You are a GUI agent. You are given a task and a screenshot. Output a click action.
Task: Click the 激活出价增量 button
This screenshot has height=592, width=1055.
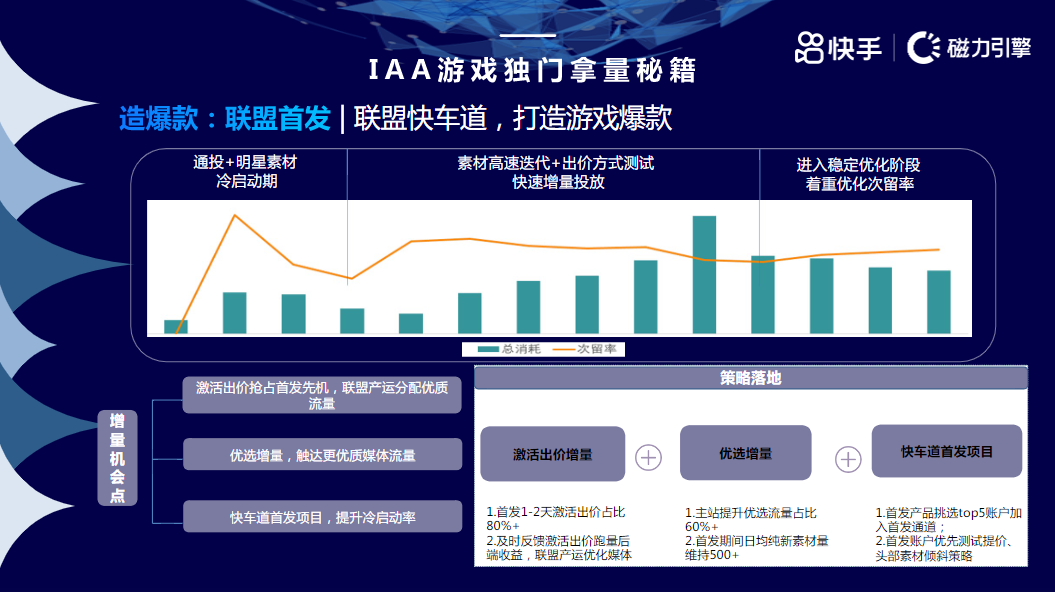tap(554, 452)
